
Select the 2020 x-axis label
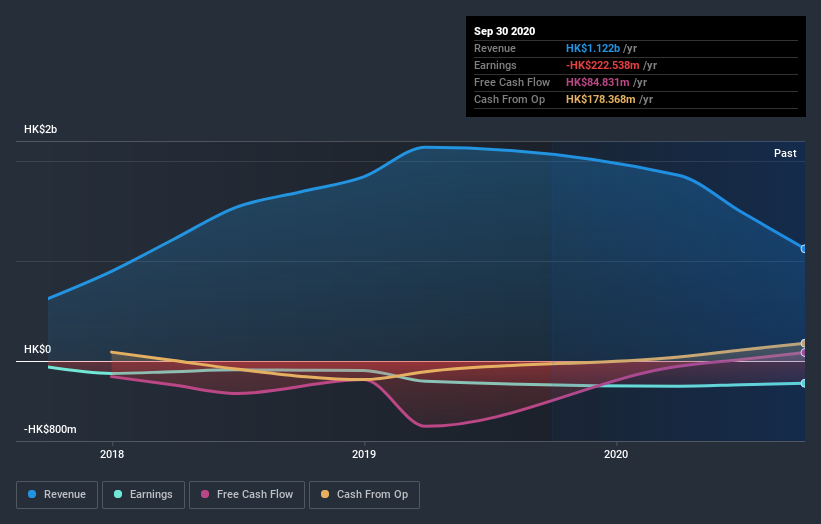[616, 454]
